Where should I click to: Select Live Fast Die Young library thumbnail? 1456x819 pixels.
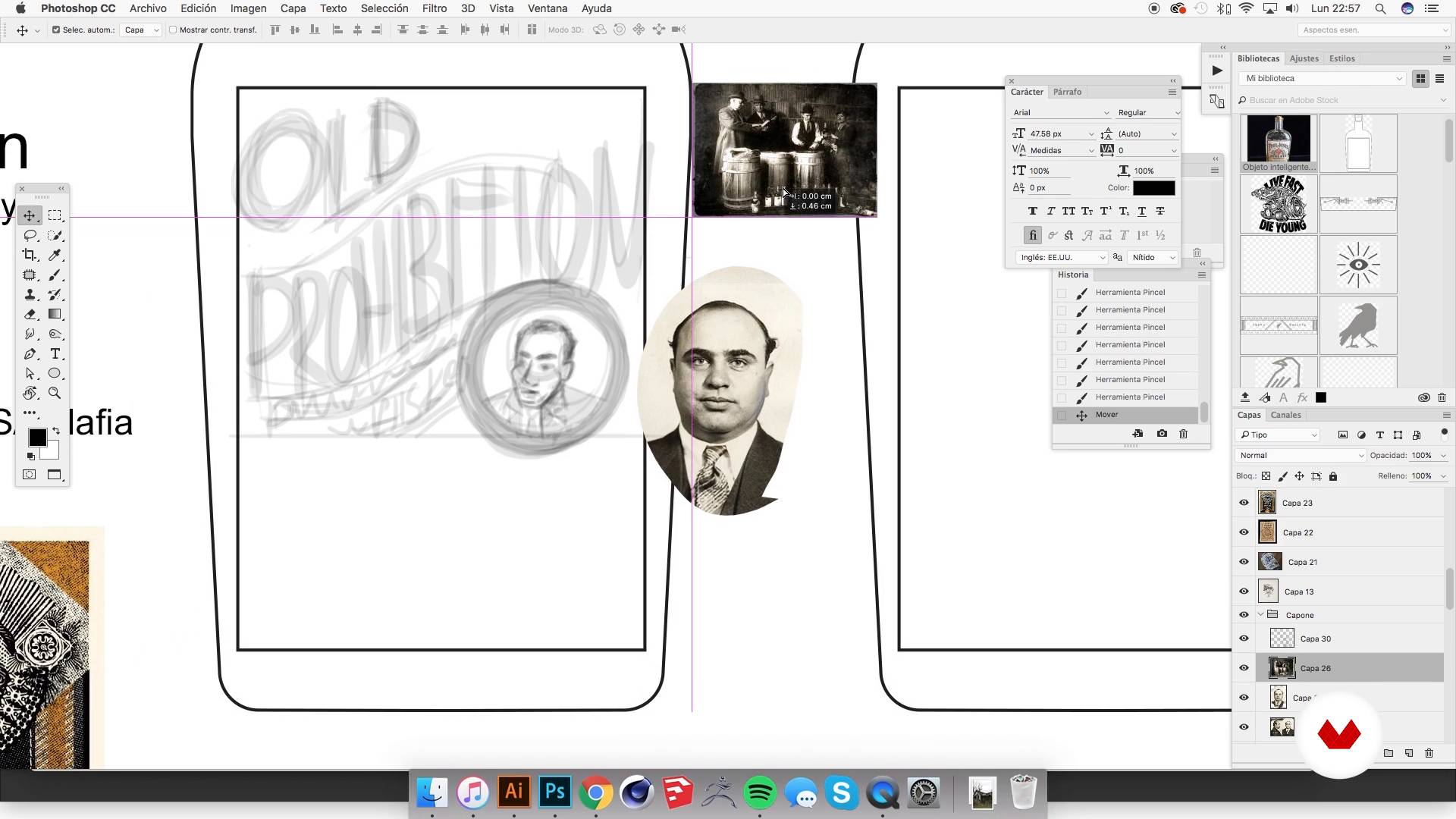click(x=1279, y=204)
